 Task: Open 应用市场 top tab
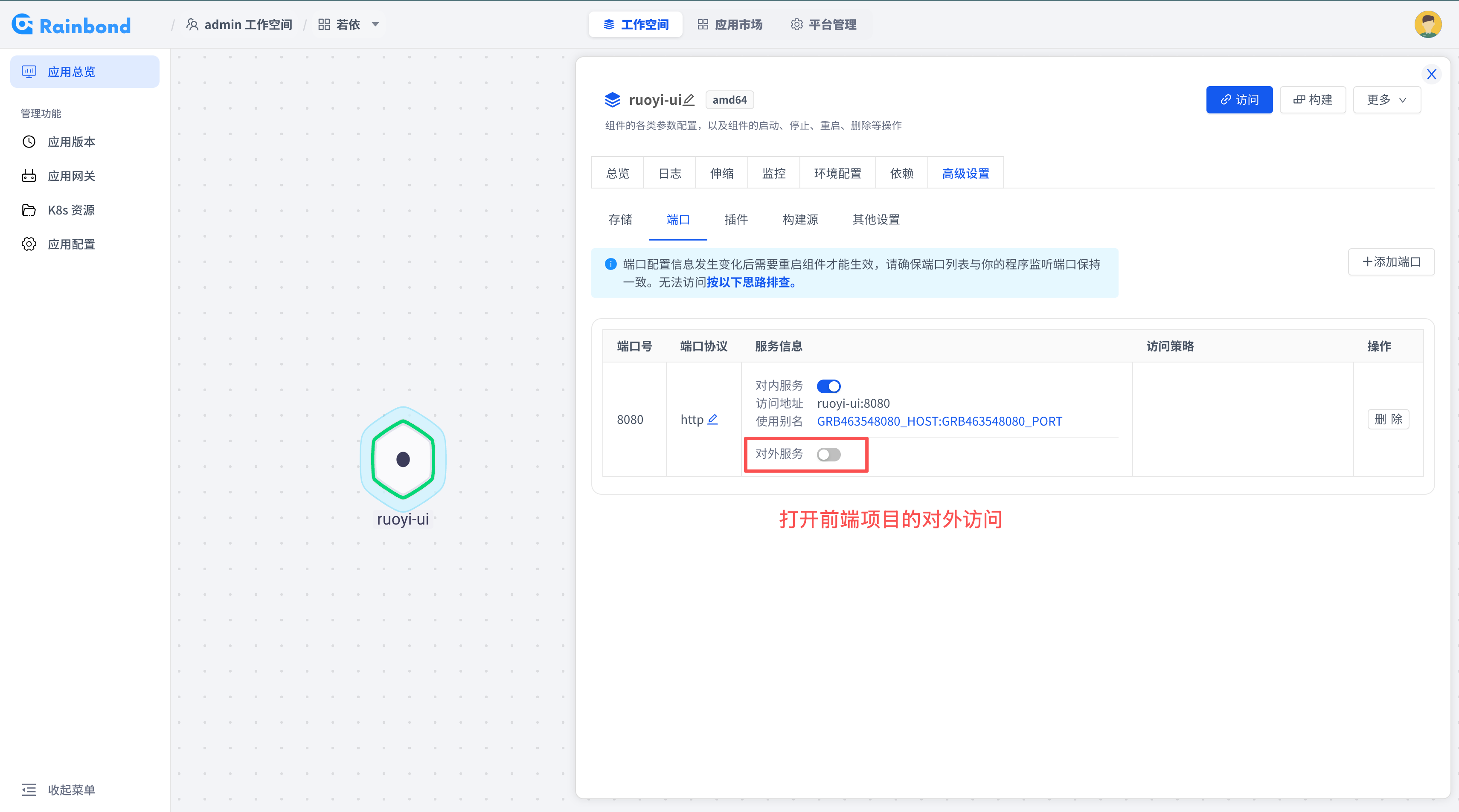click(x=729, y=24)
